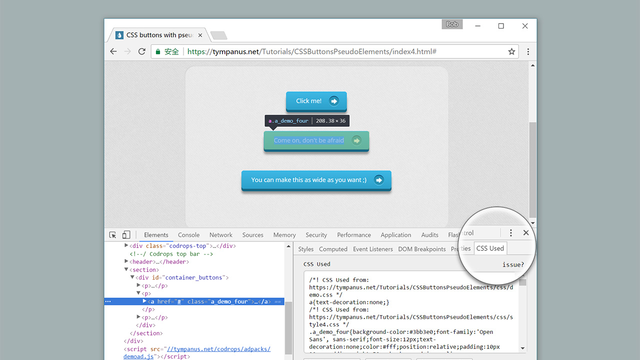The height and width of the screenshot is (360, 640).
Task: Click the address bar URL field
Action: 335,51
